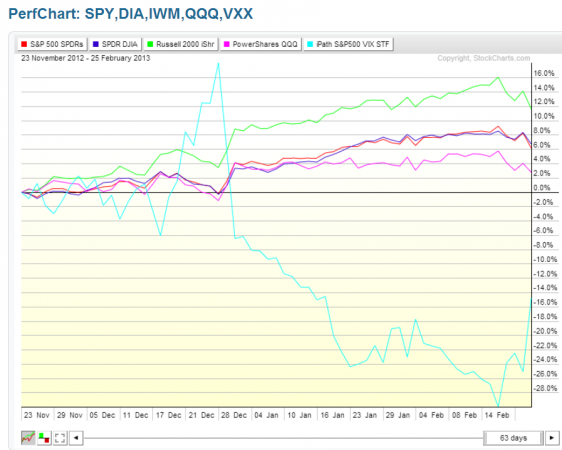The image size is (562, 450).
Task: Step the date range forward with right arrow
Action: [552, 438]
